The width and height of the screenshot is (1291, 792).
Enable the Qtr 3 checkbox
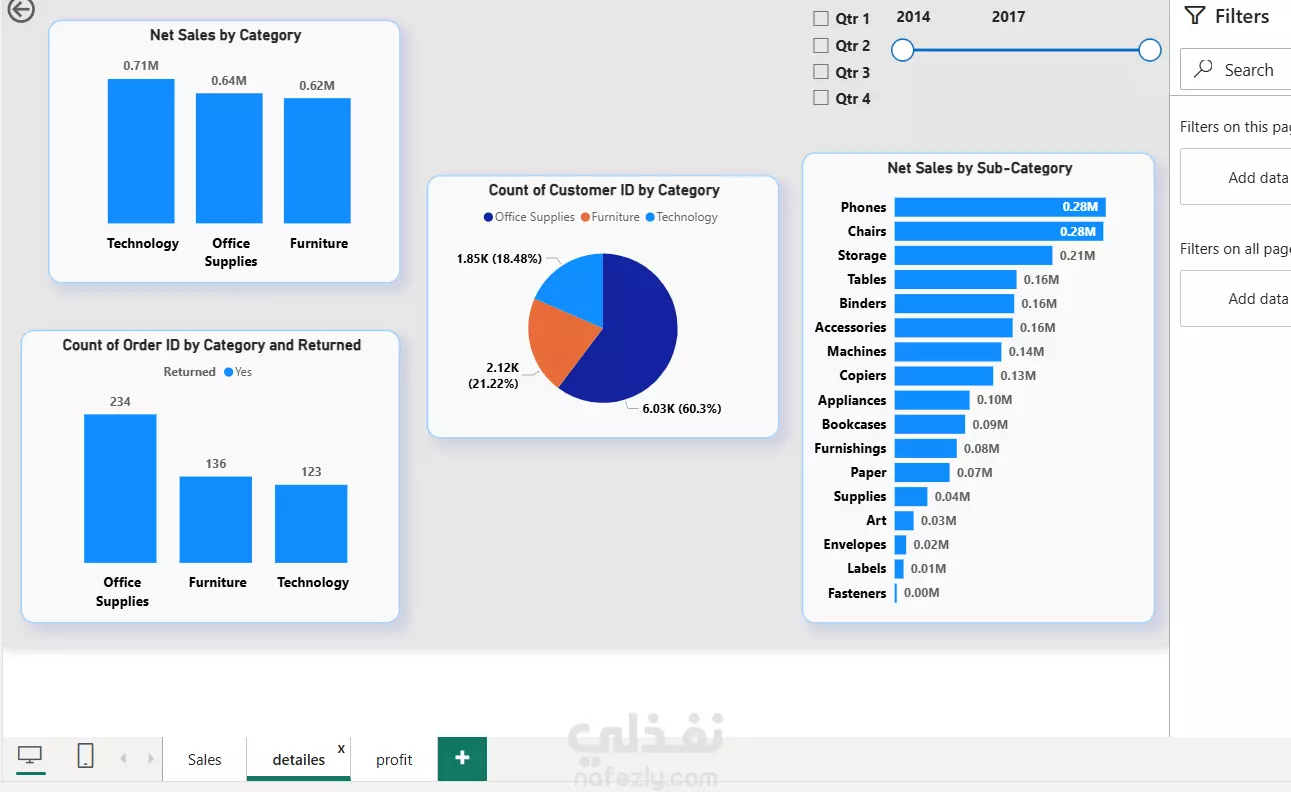coord(821,72)
